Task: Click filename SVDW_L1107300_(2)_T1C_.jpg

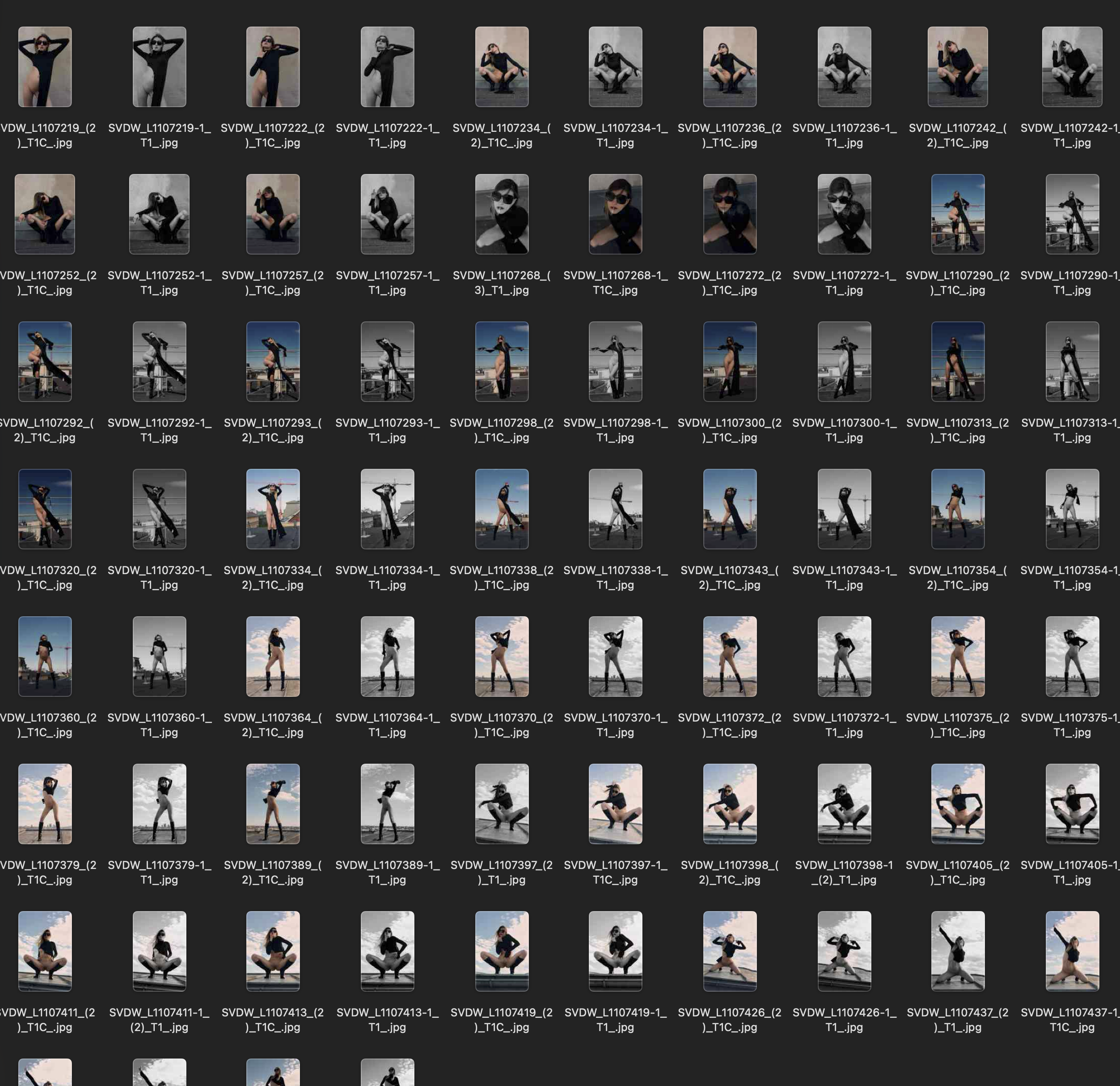Action: pyautogui.click(x=730, y=430)
